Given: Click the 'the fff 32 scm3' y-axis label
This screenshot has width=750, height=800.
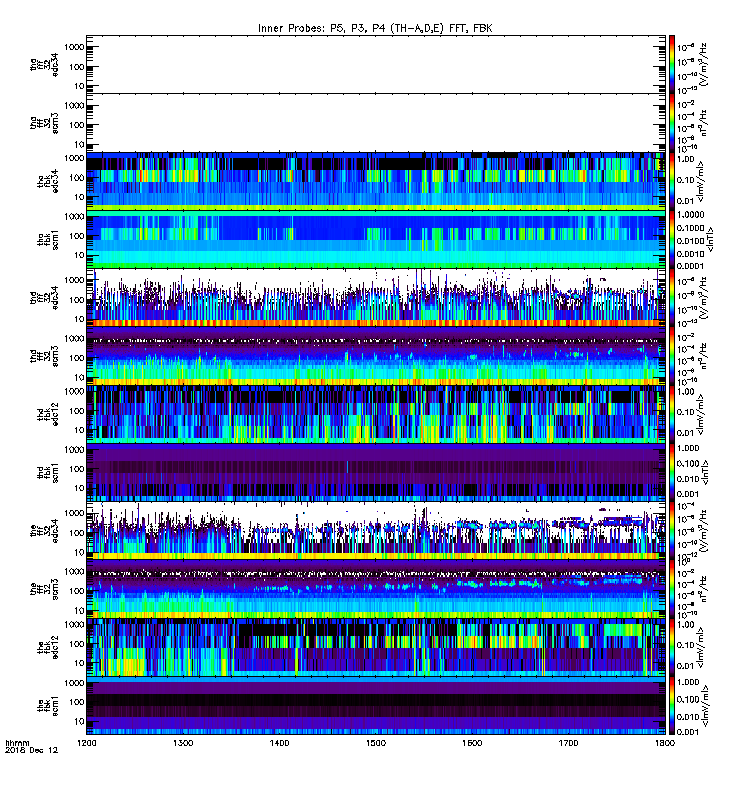Looking at the screenshot, I should (44, 589).
